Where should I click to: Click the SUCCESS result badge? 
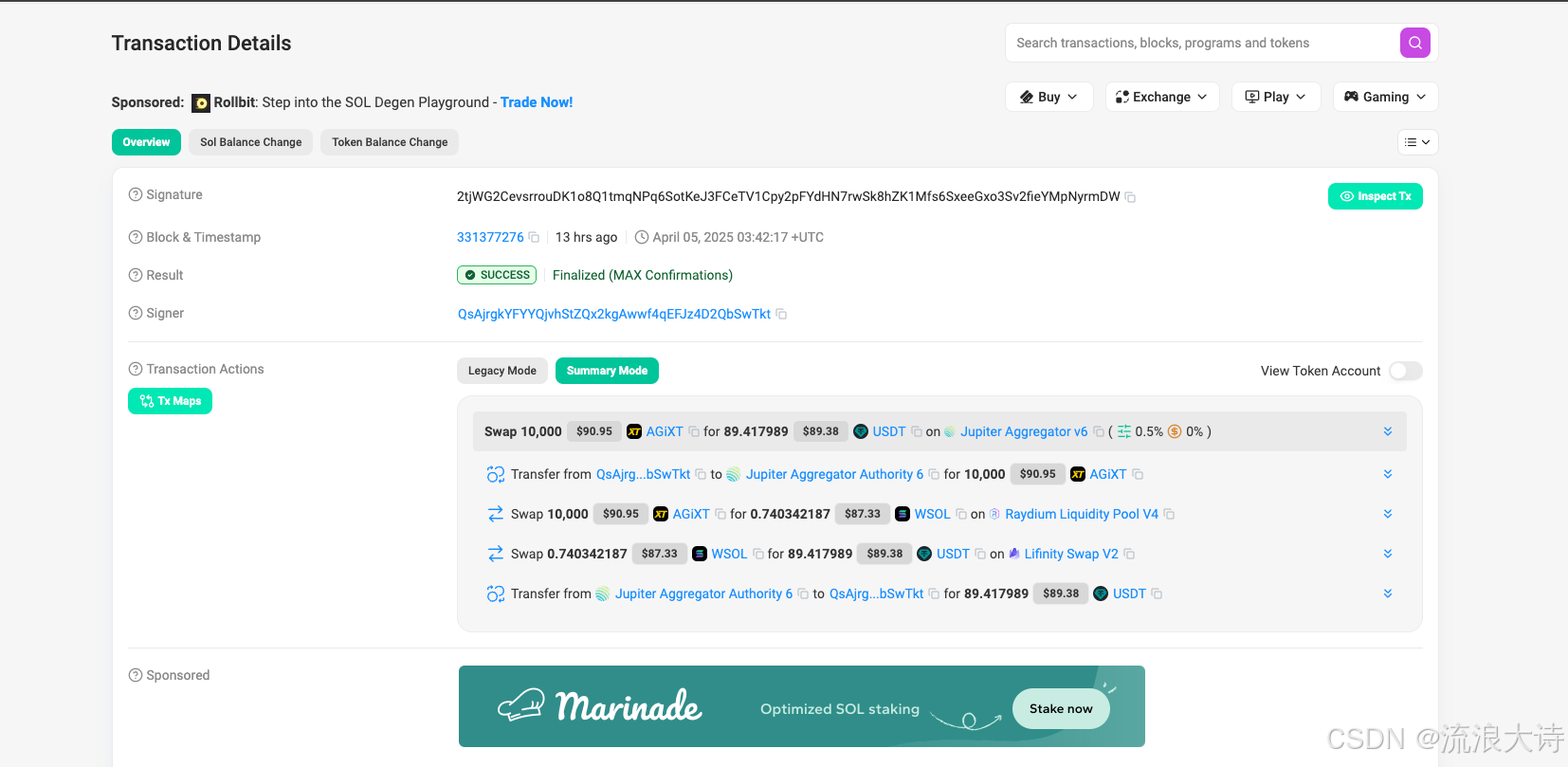coord(497,275)
